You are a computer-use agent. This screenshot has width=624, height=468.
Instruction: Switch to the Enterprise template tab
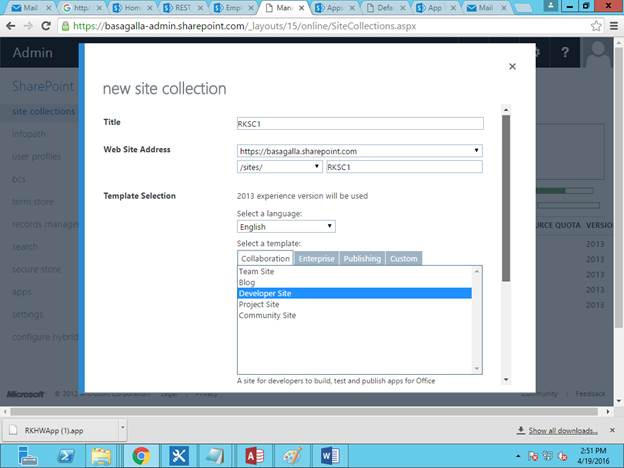click(x=316, y=259)
